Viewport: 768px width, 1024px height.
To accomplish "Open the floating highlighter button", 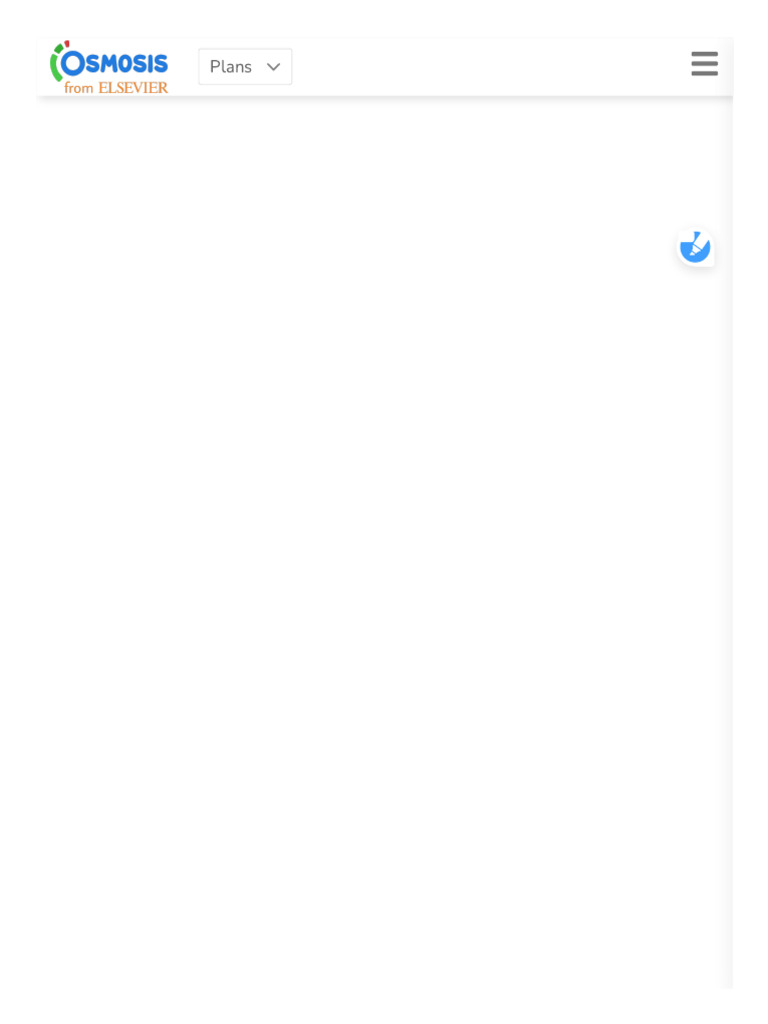I will (x=696, y=248).
